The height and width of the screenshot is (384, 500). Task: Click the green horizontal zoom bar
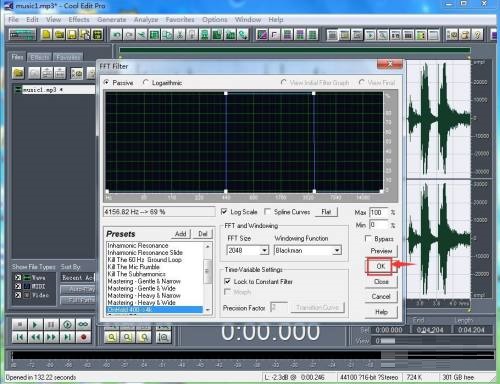295,50
